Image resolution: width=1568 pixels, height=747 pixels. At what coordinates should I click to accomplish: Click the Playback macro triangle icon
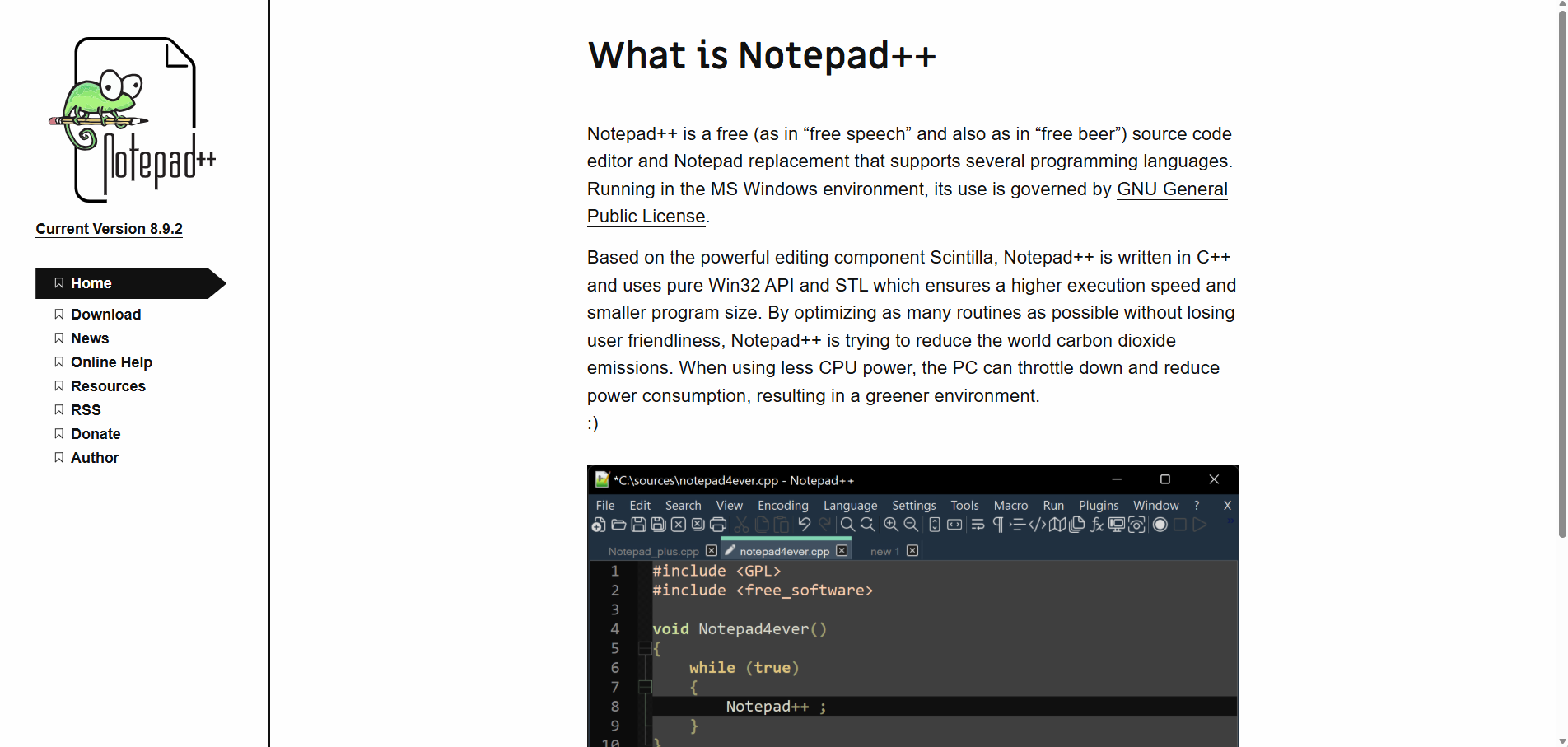click(1200, 525)
